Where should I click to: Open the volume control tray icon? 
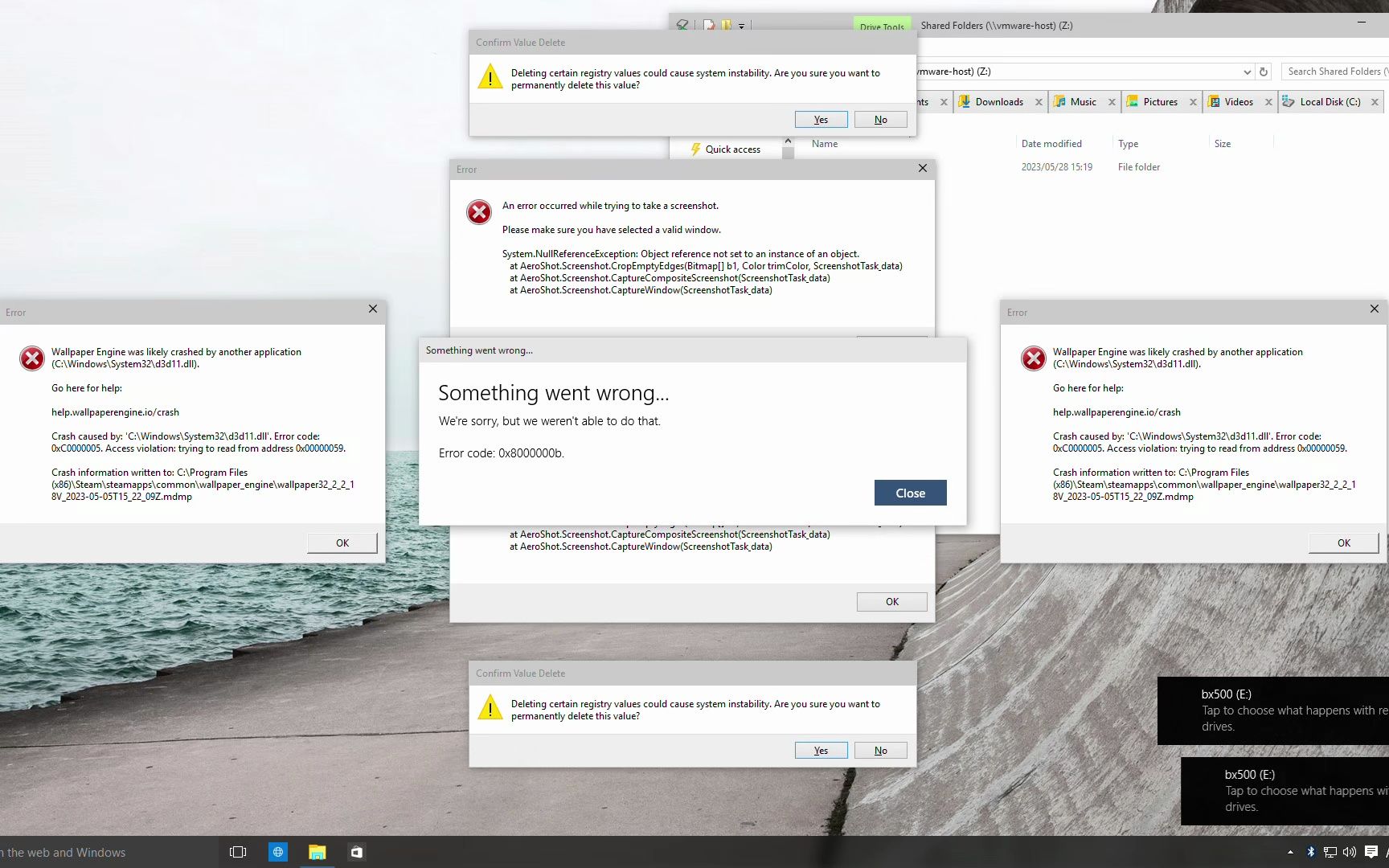[1350, 852]
